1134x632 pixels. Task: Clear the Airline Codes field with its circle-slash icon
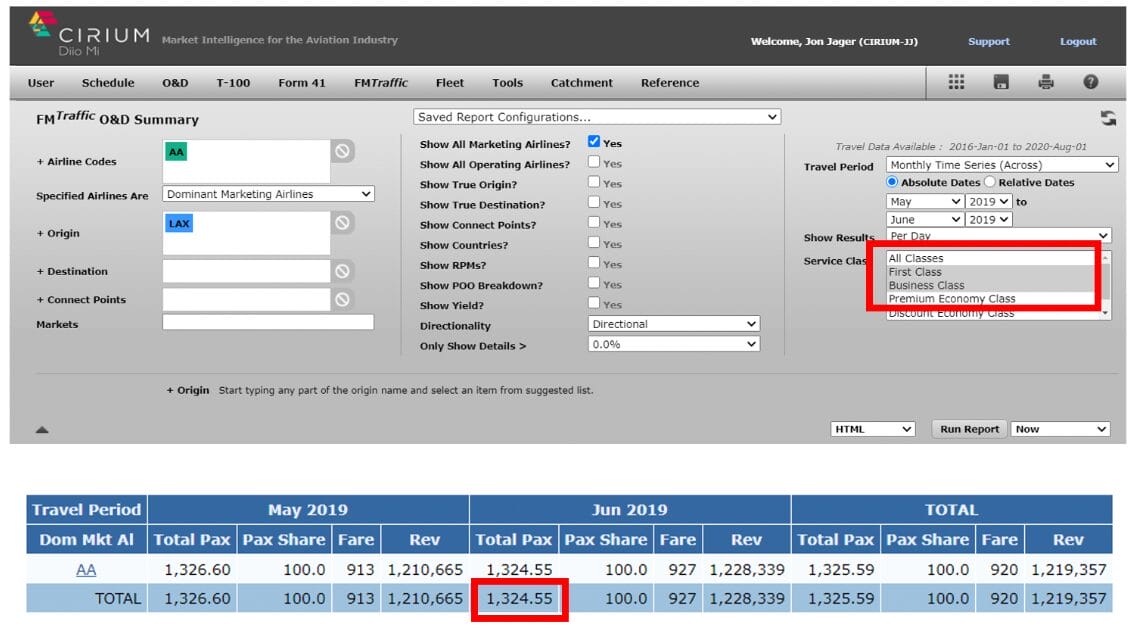[343, 151]
